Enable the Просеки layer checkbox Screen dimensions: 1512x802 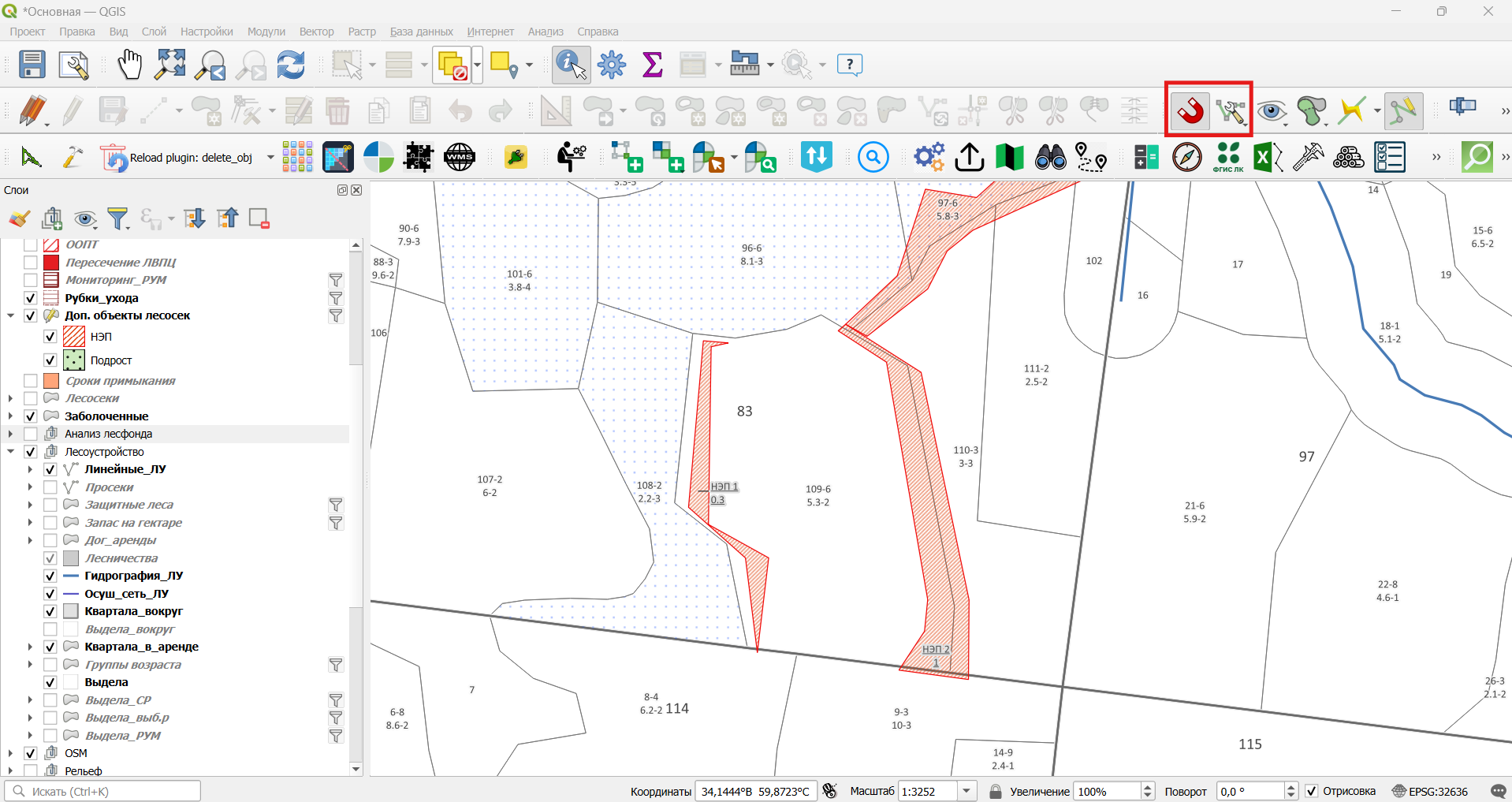[x=50, y=487]
